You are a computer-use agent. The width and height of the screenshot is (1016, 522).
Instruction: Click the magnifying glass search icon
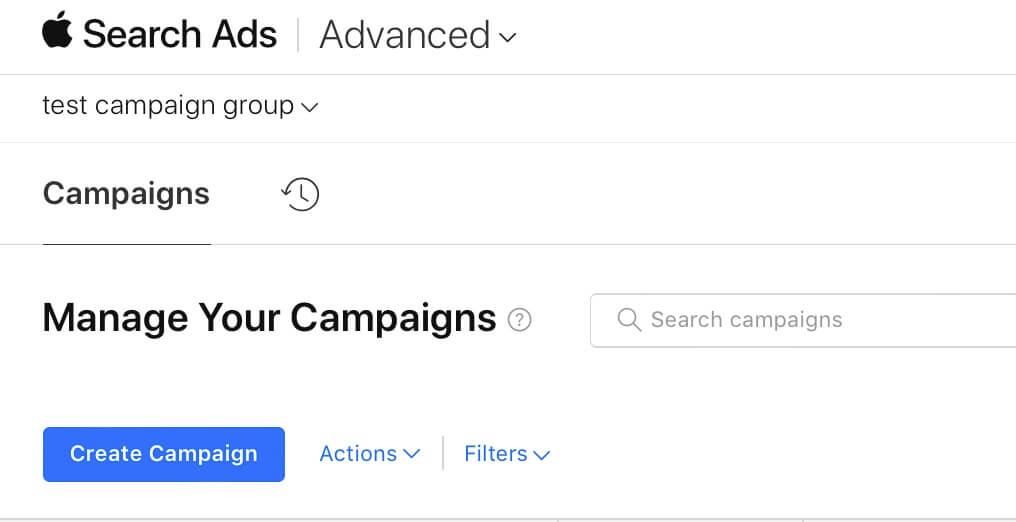[x=629, y=320]
